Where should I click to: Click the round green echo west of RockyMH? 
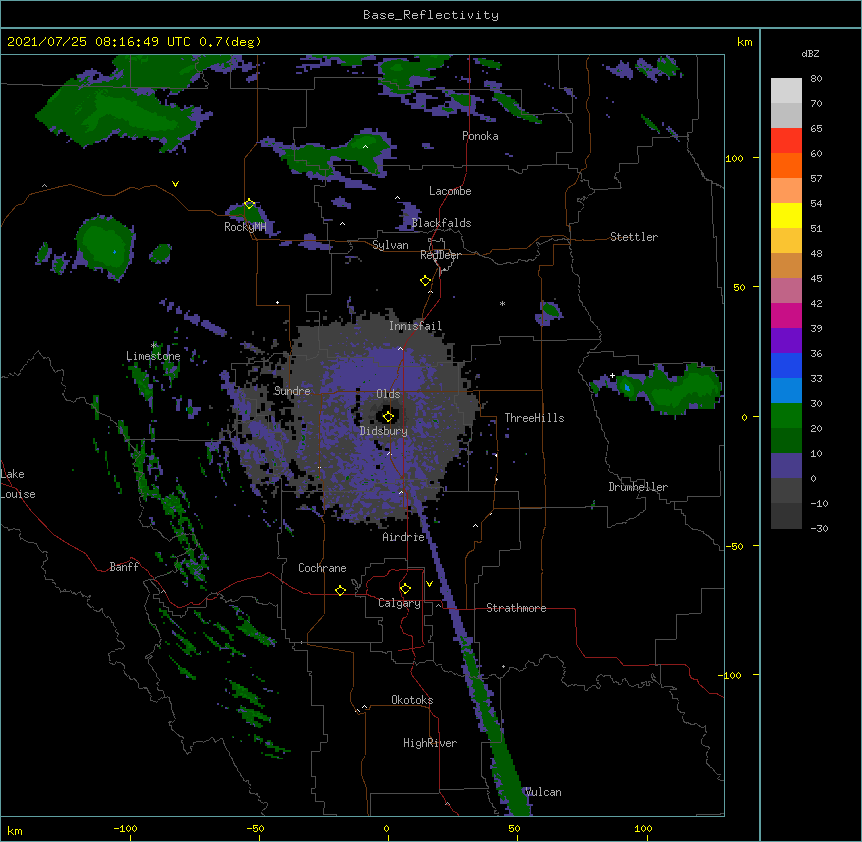(104, 246)
